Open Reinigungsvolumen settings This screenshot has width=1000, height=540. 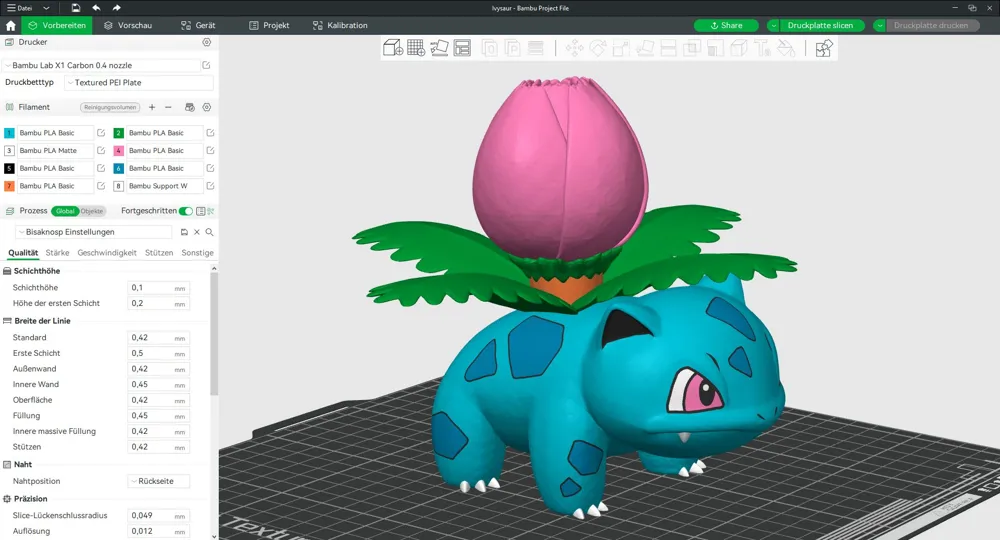coord(110,107)
